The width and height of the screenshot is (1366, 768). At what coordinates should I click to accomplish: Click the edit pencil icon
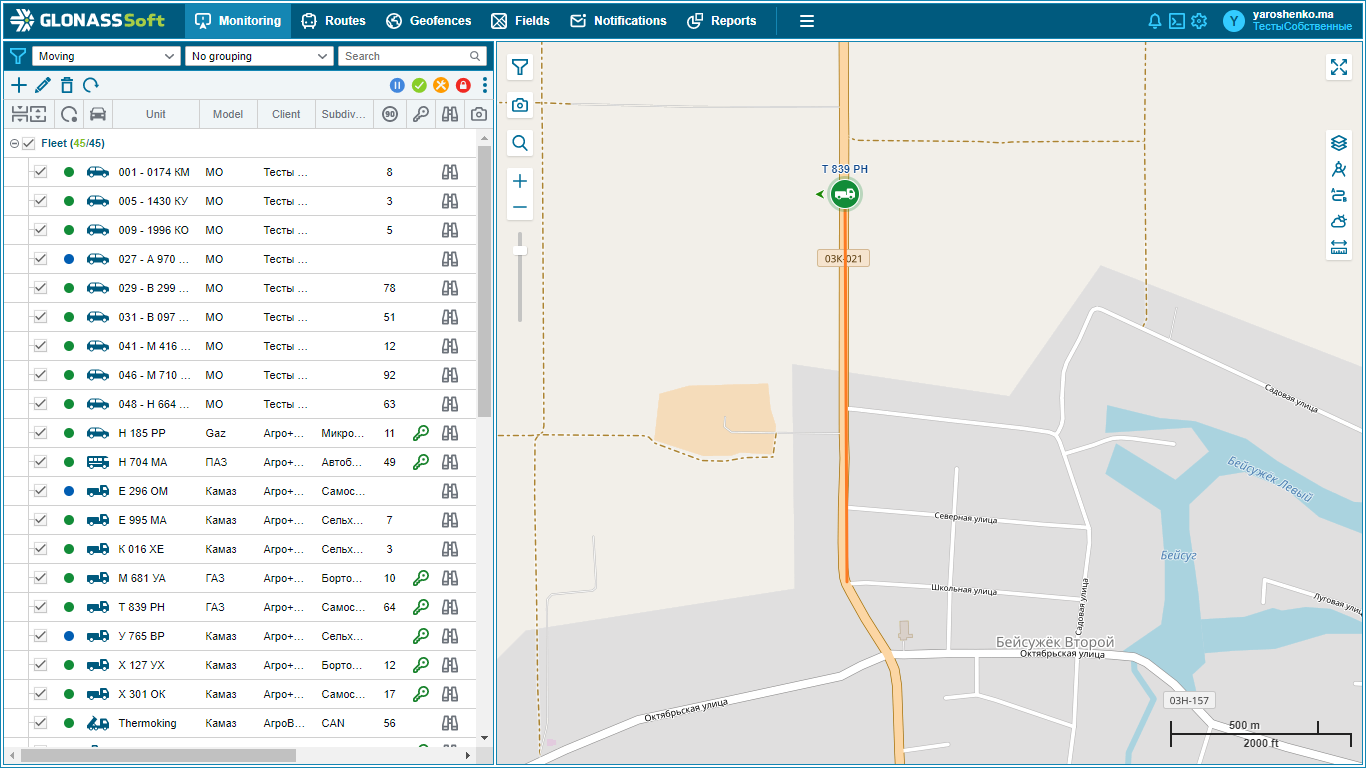coord(43,86)
